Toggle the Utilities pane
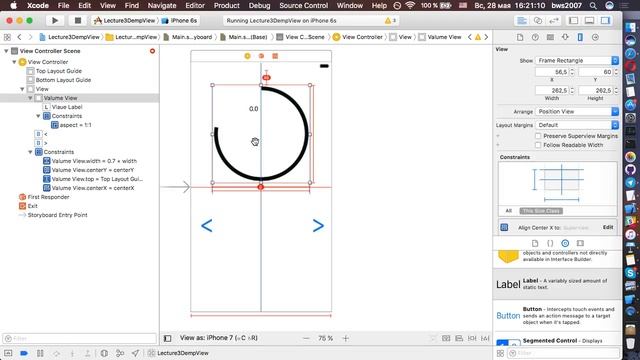 tap(605, 20)
